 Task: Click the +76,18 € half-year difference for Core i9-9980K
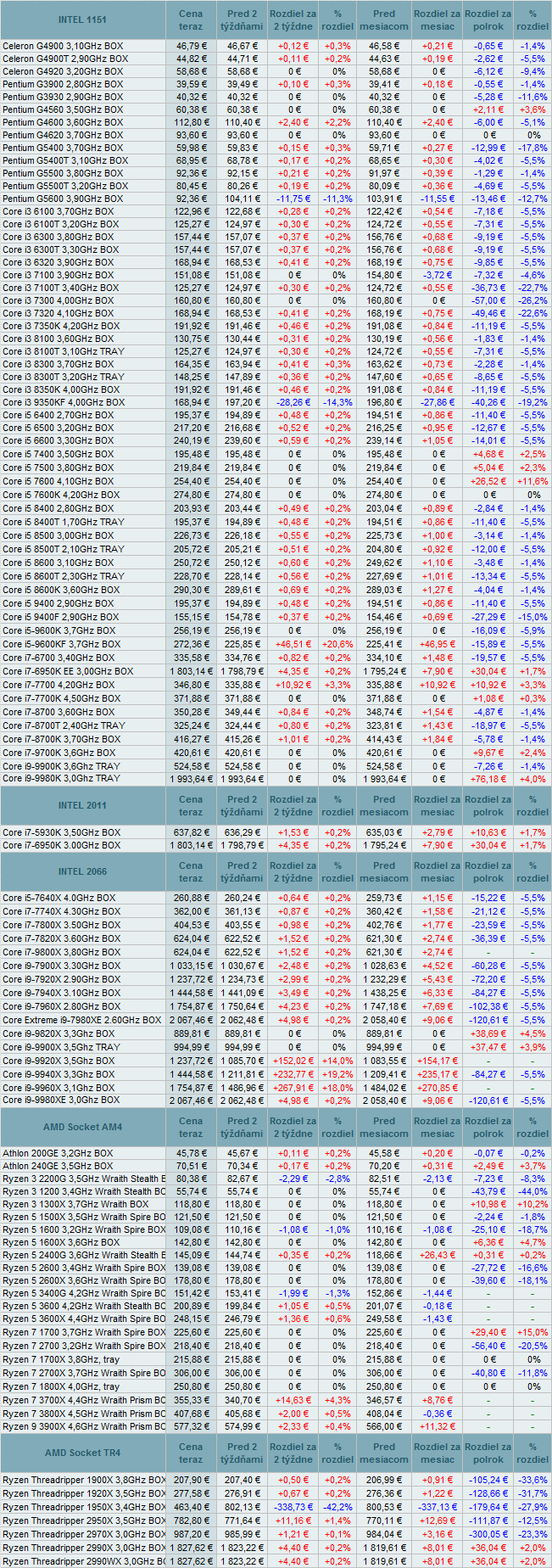tap(488, 778)
